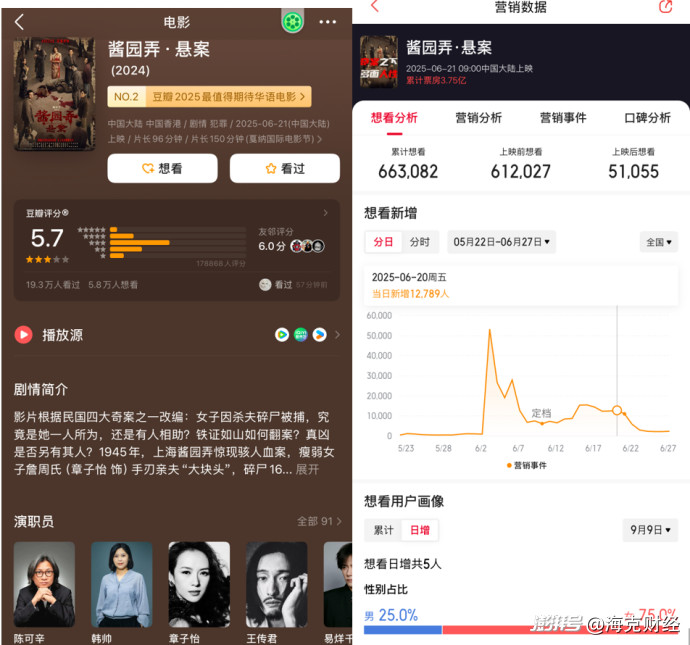Image resolution: width=690 pixels, height=645 pixels.
Task: Switch to the 口碑分析 tab
Action: (x=647, y=118)
